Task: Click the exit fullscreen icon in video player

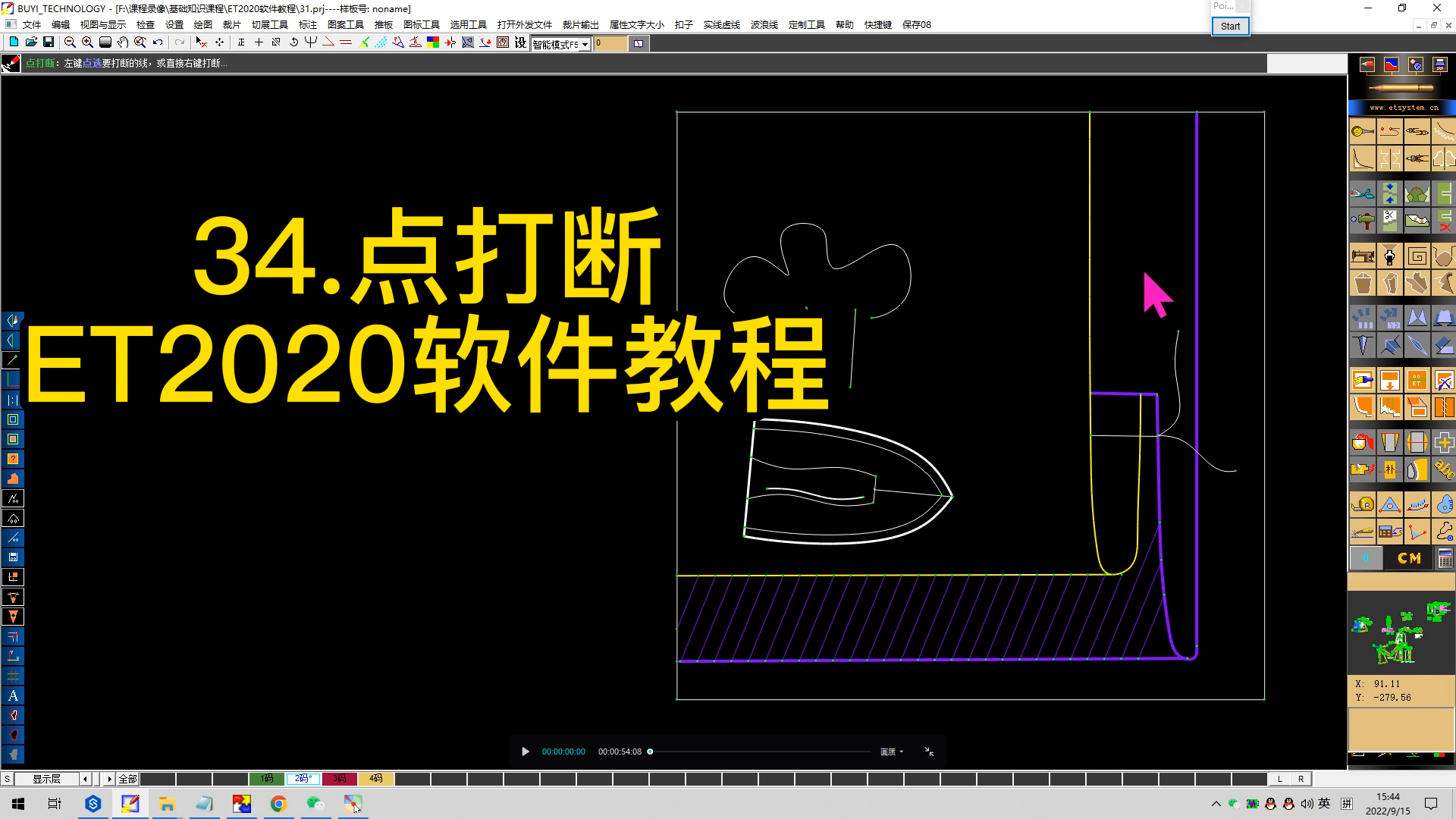Action: (x=929, y=752)
